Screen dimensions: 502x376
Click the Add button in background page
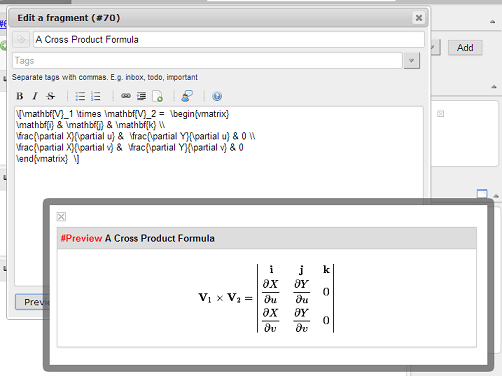(x=465, y=48)
